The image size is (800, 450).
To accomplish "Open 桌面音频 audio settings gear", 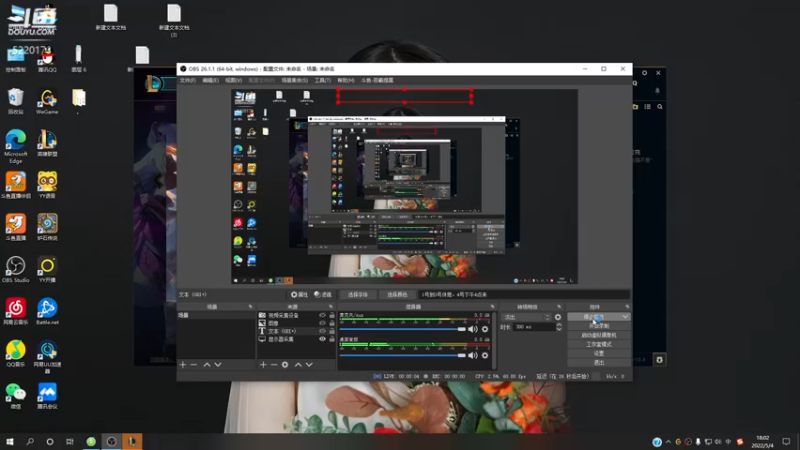I will [x=485, y=355].
